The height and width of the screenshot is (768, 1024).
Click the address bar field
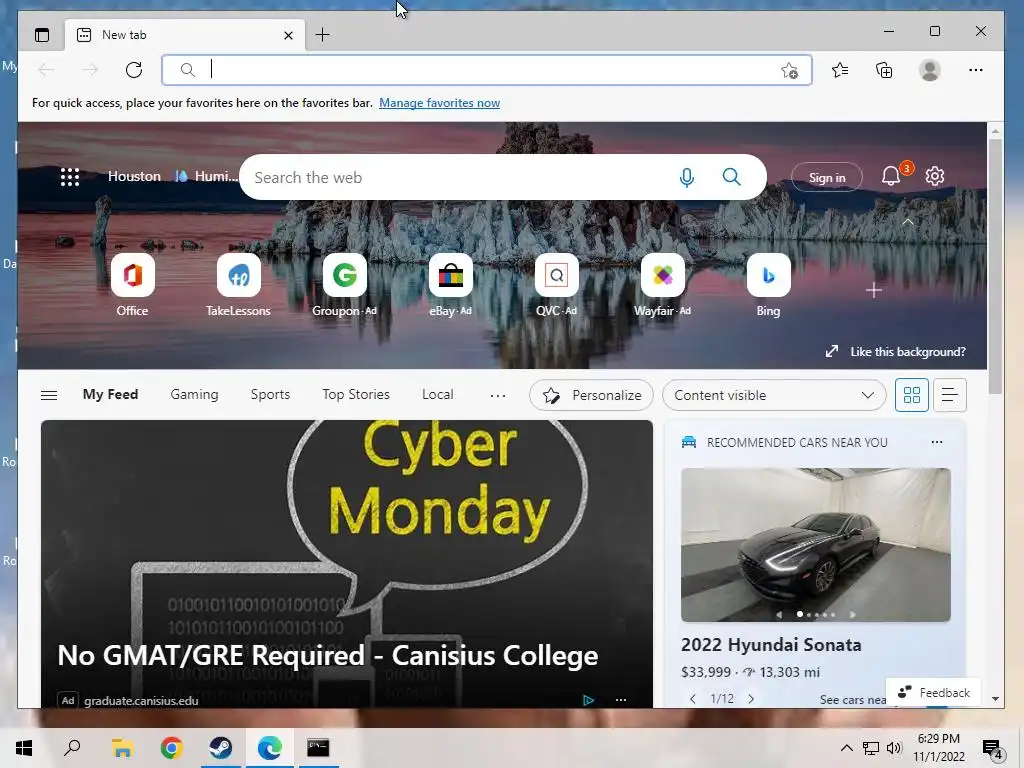click(487, 70)
